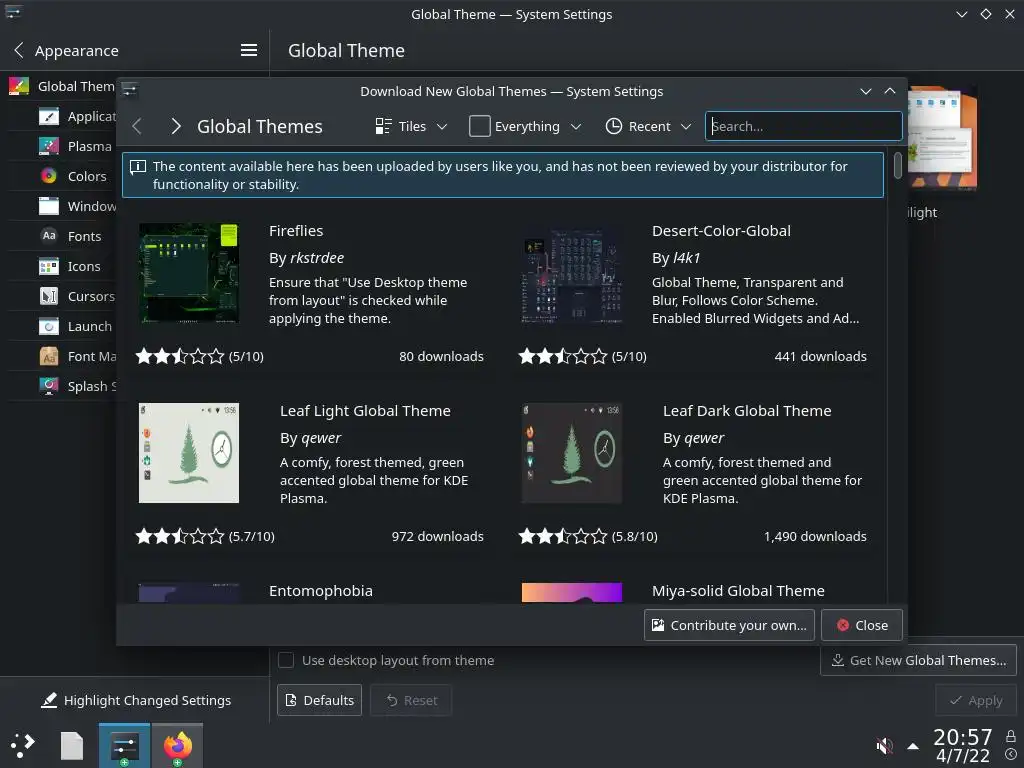Click the Reset button
1024x768 pixels.
click(x=411, y=700)
